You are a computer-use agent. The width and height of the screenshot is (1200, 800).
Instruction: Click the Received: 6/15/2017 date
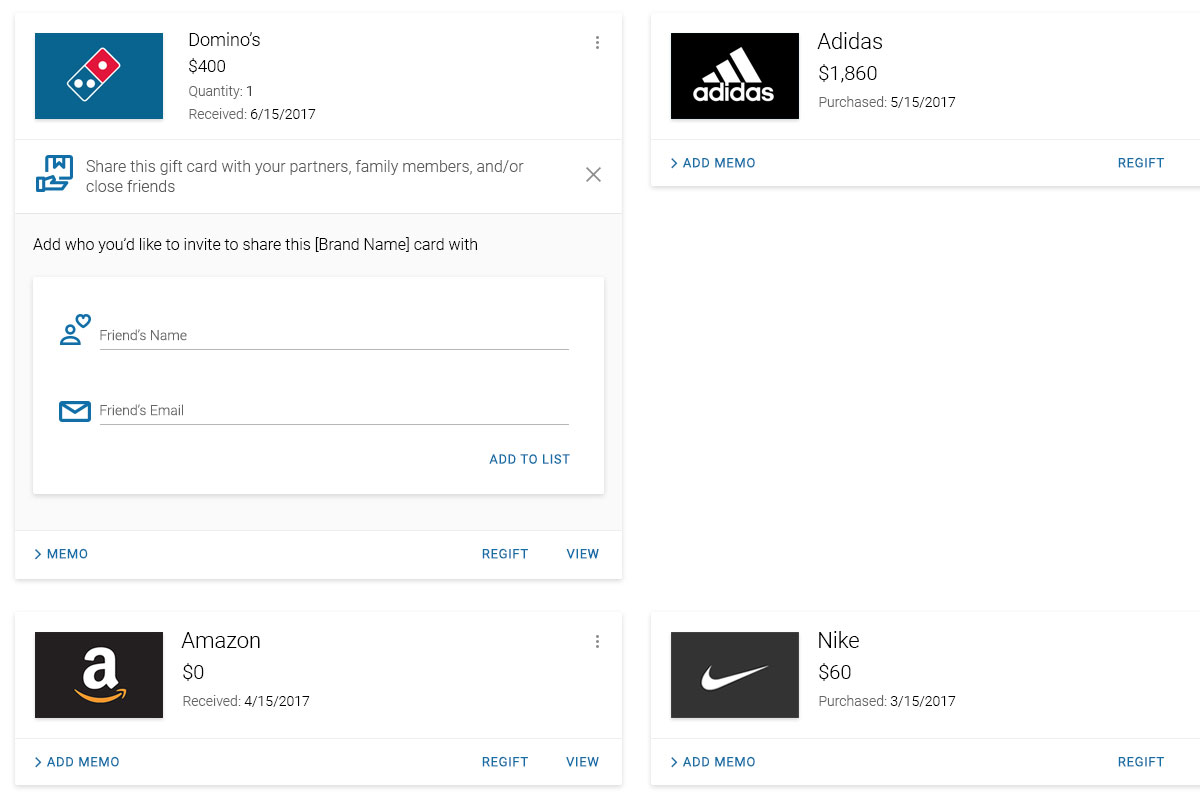coord(252,114)
